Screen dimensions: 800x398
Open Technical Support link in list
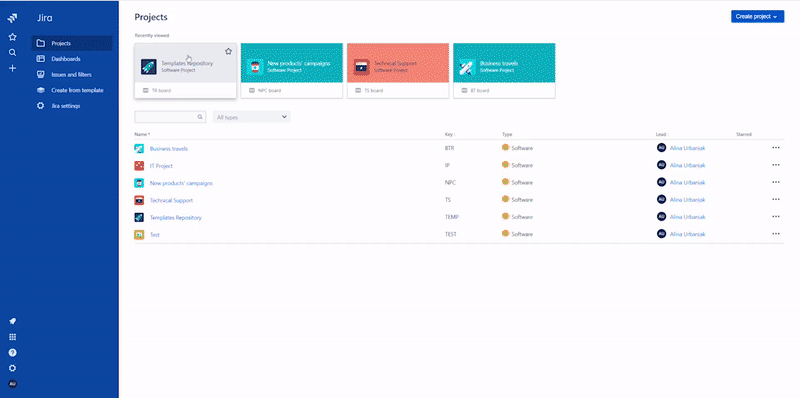pyautogui.click(x=171, y=201)
